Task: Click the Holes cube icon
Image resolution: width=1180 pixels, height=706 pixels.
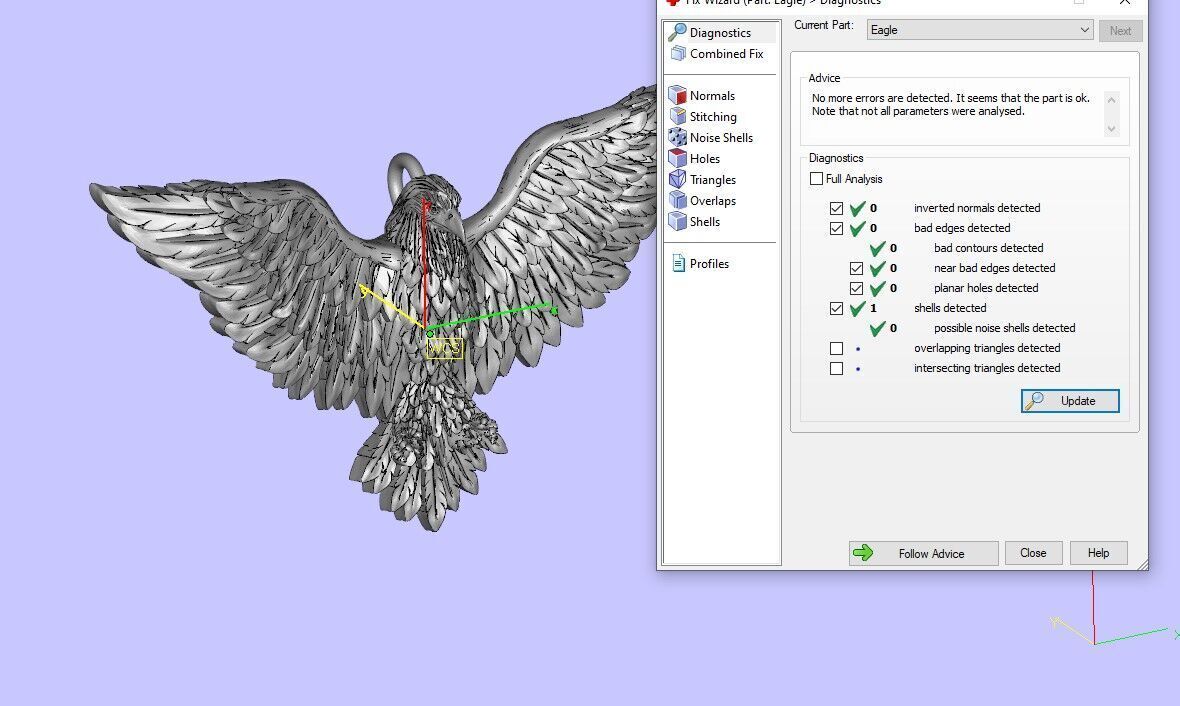Action: coord(677,158)
